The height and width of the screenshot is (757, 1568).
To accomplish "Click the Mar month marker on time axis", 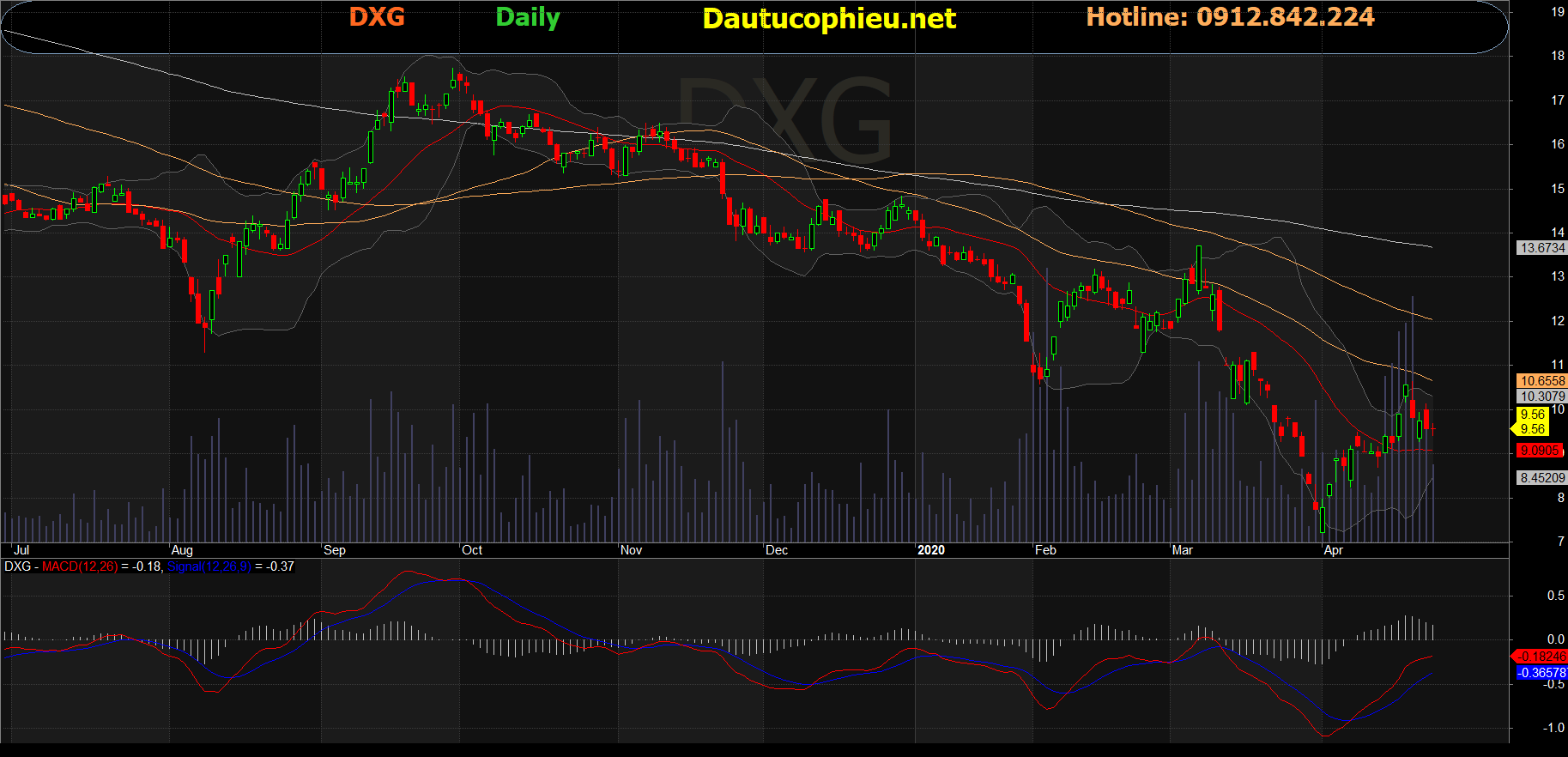I will (x=1183, y=550).
